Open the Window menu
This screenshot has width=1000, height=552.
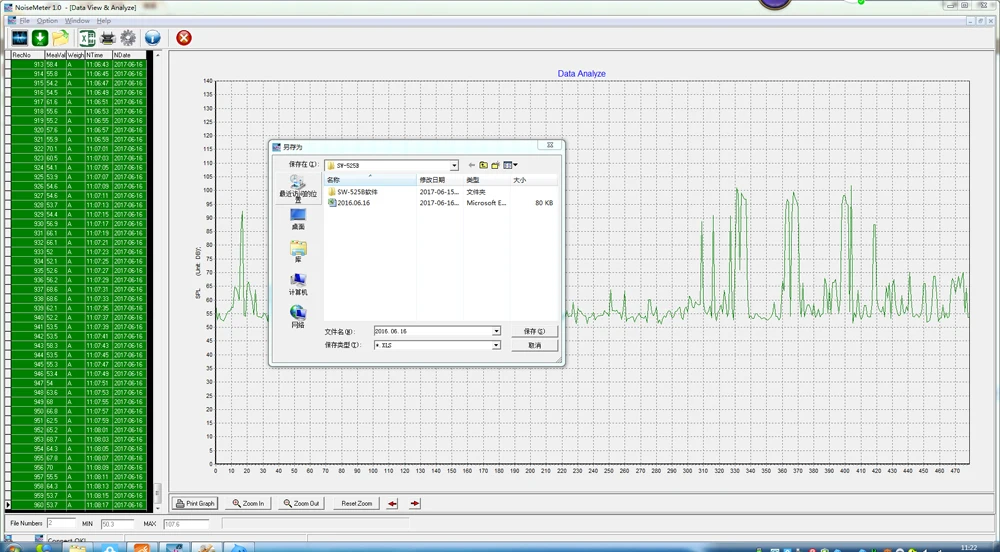tap(77, 21)
